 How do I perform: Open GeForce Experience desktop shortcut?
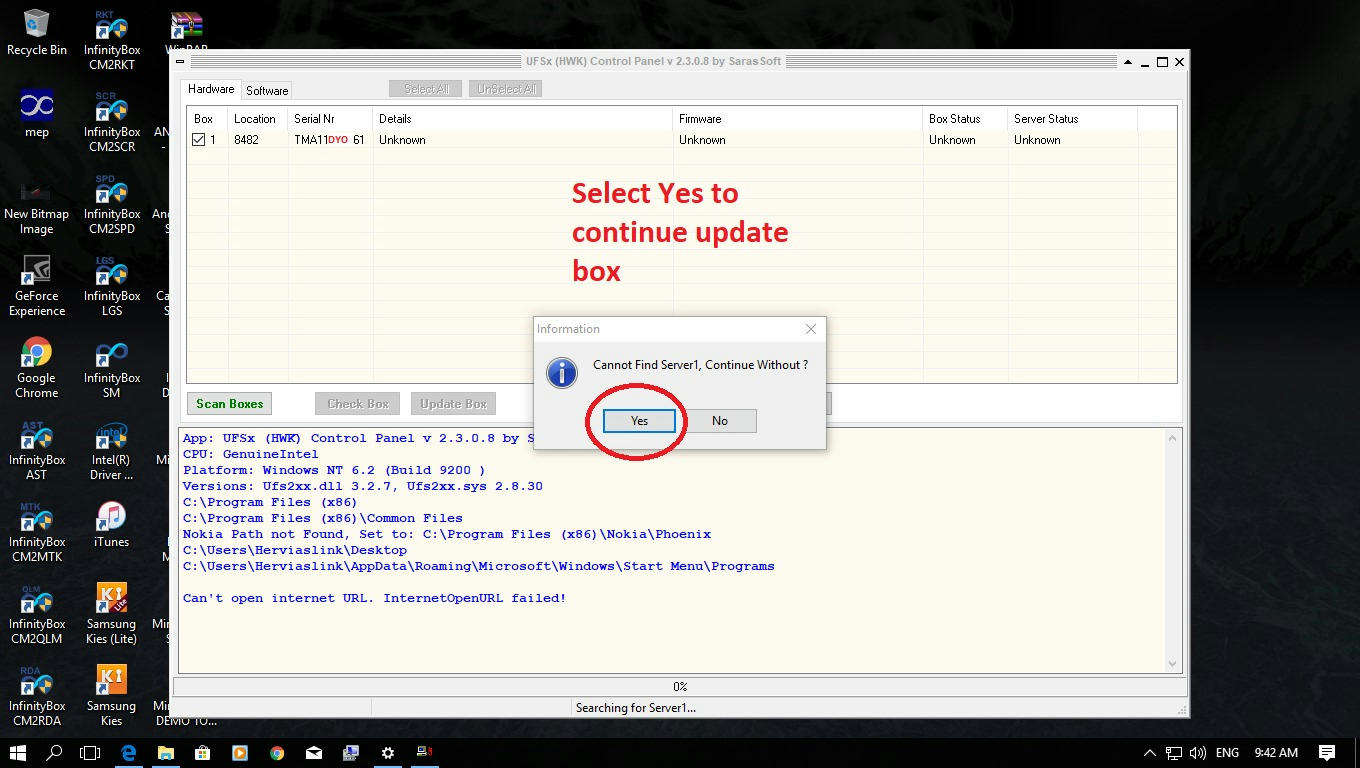(x=37, y=286)
